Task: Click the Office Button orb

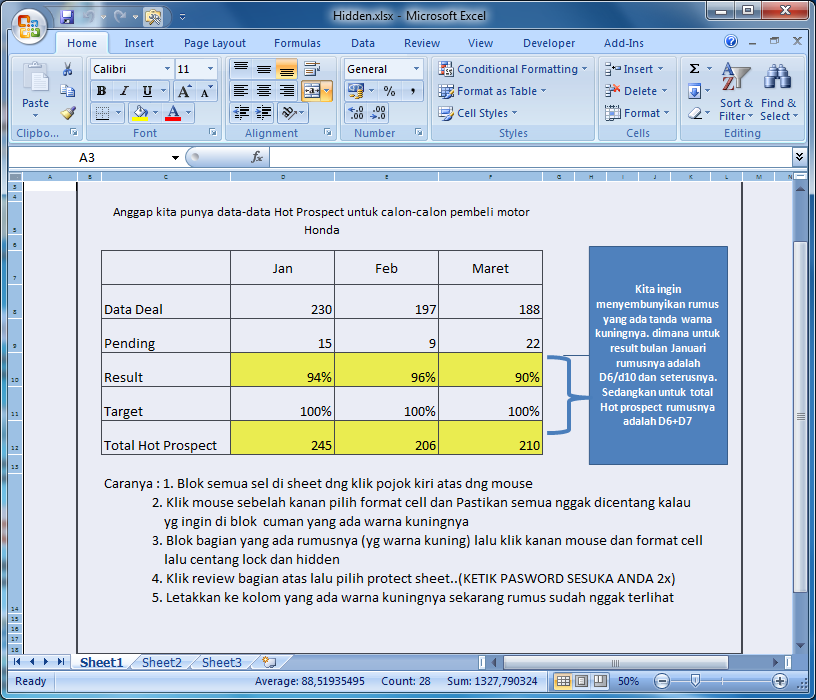Action: pos(29,26)
